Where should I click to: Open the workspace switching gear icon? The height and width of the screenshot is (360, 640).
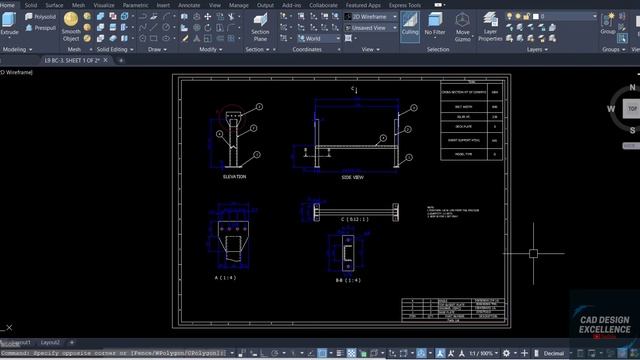click(x=507, y=353)
